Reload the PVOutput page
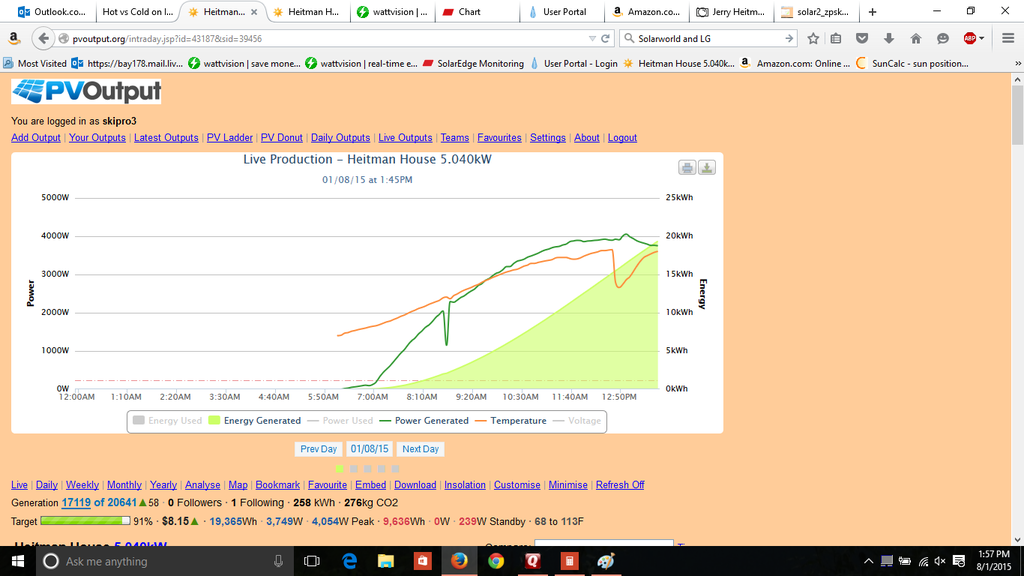Image resolution: width=1024 pixels, height=576 pixels. tap(605, 39)
